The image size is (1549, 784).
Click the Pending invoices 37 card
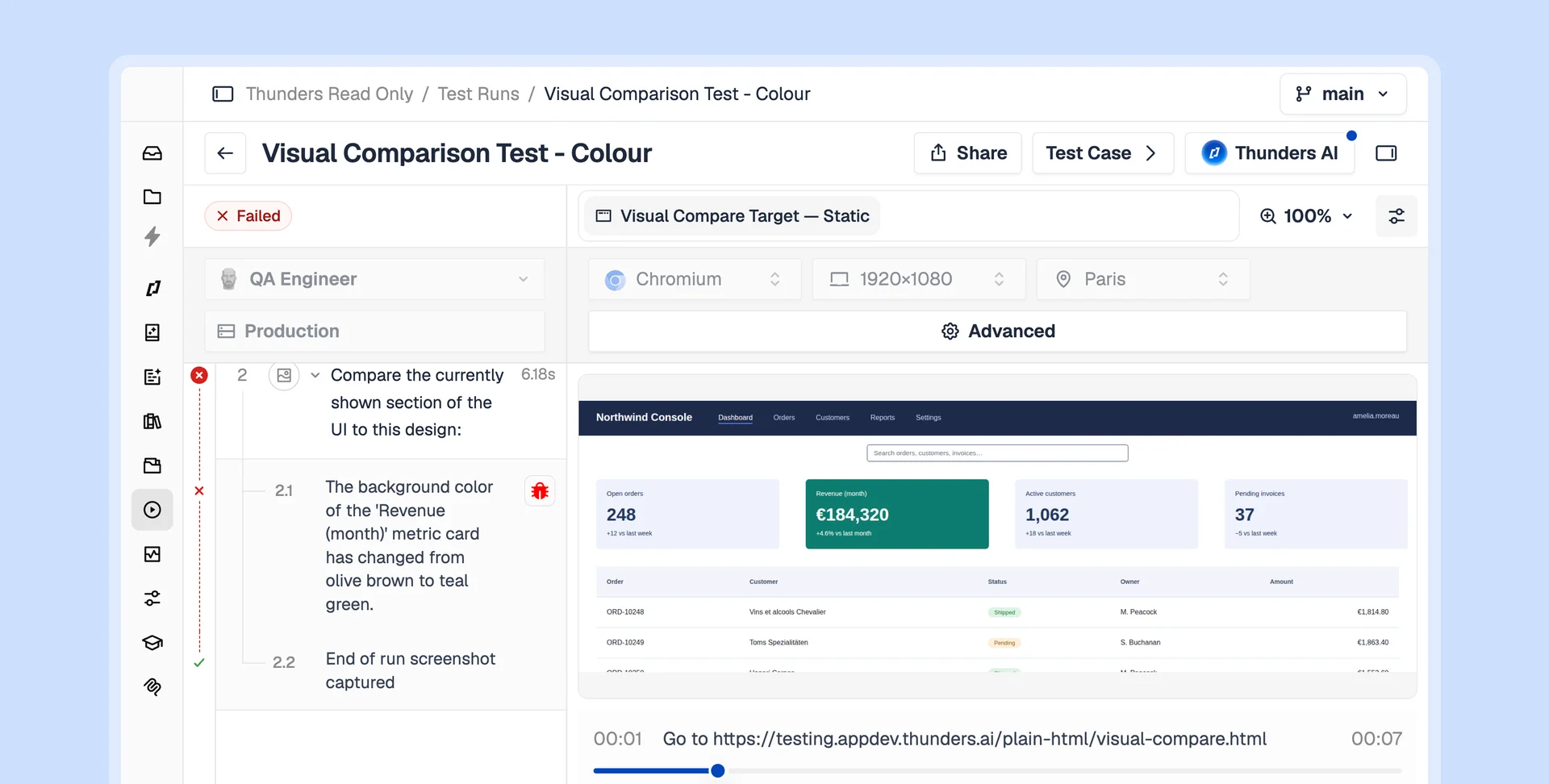coord(1317,515)
